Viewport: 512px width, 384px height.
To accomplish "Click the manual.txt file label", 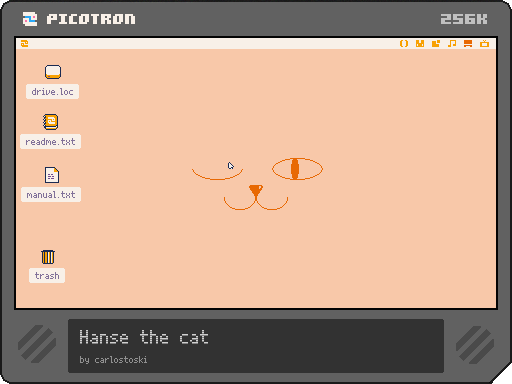I will pos(51,194).
